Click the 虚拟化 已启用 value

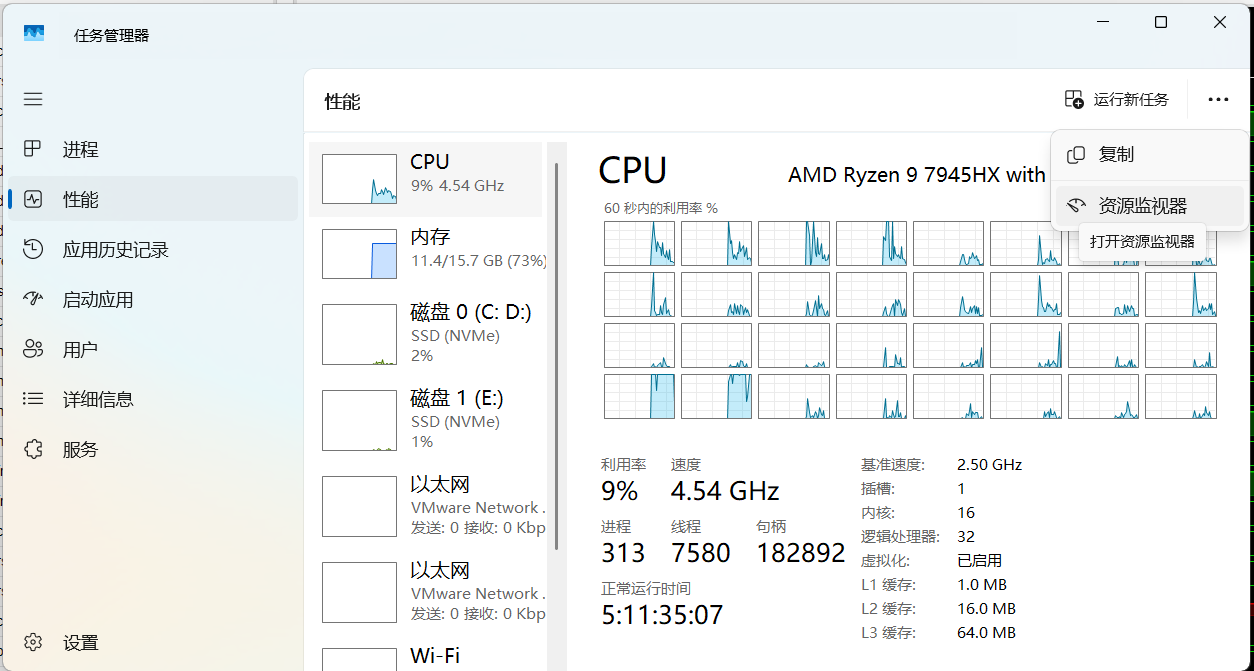[x=979, y=561]
